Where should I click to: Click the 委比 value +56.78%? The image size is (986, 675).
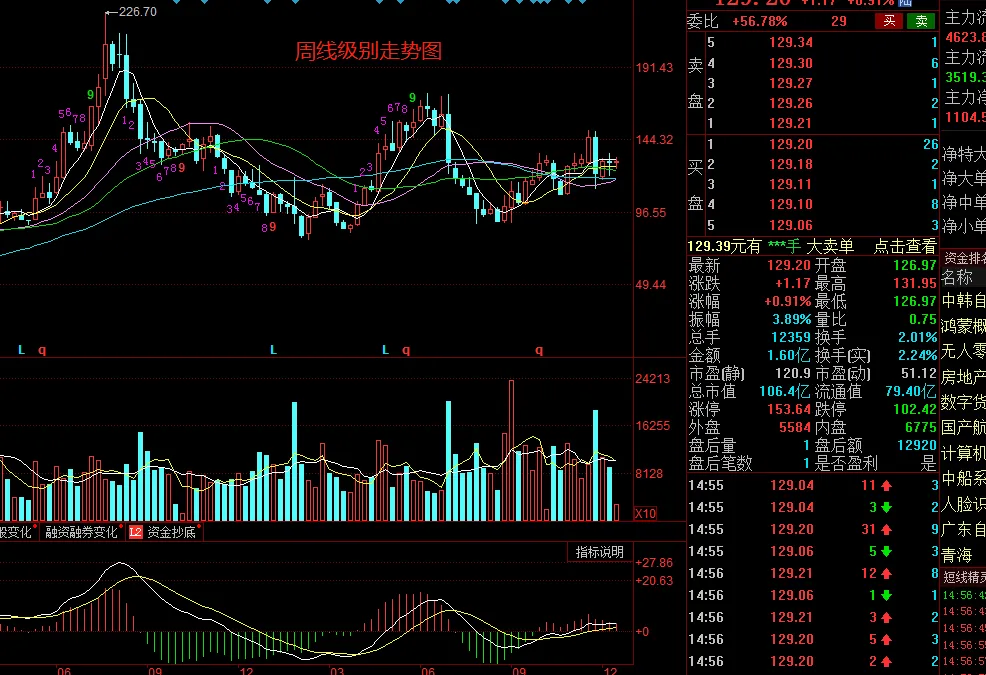(x=760, y=21)
